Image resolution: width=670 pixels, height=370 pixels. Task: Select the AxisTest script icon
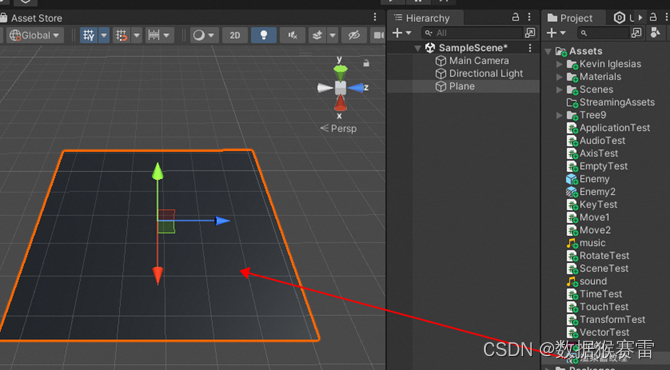[x=572, y=154]
